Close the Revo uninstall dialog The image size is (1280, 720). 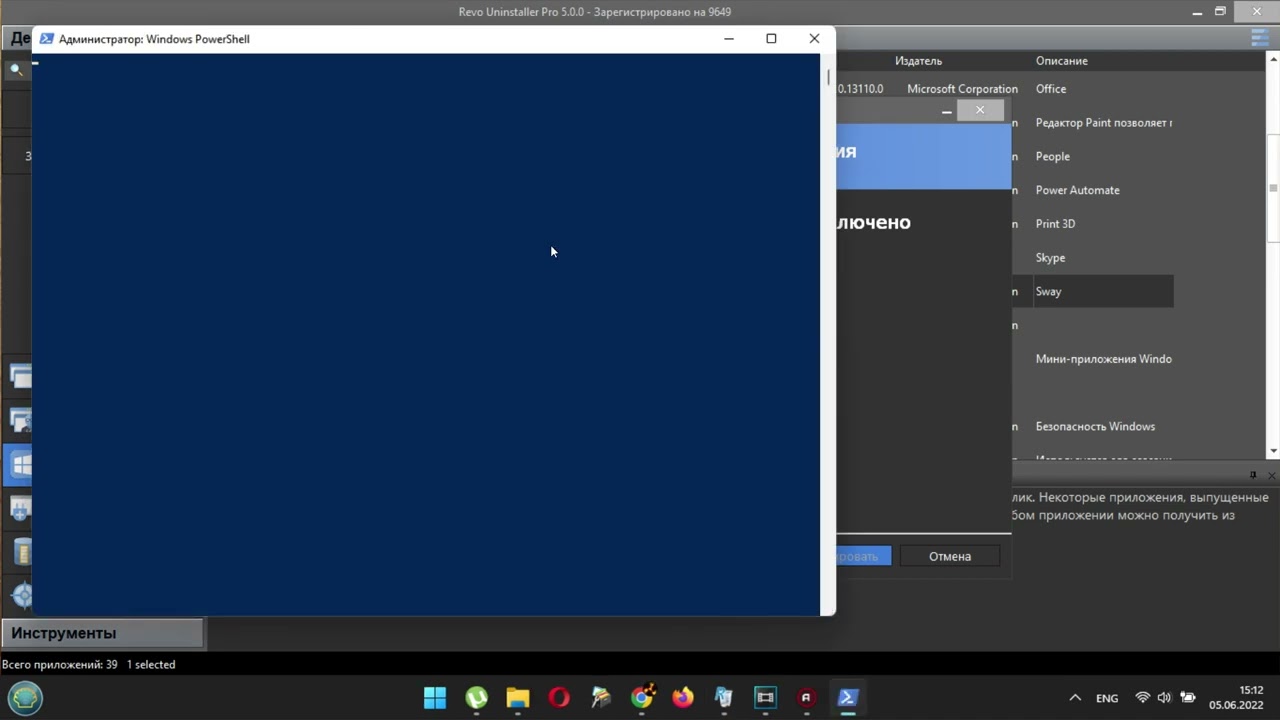(980, 110)
